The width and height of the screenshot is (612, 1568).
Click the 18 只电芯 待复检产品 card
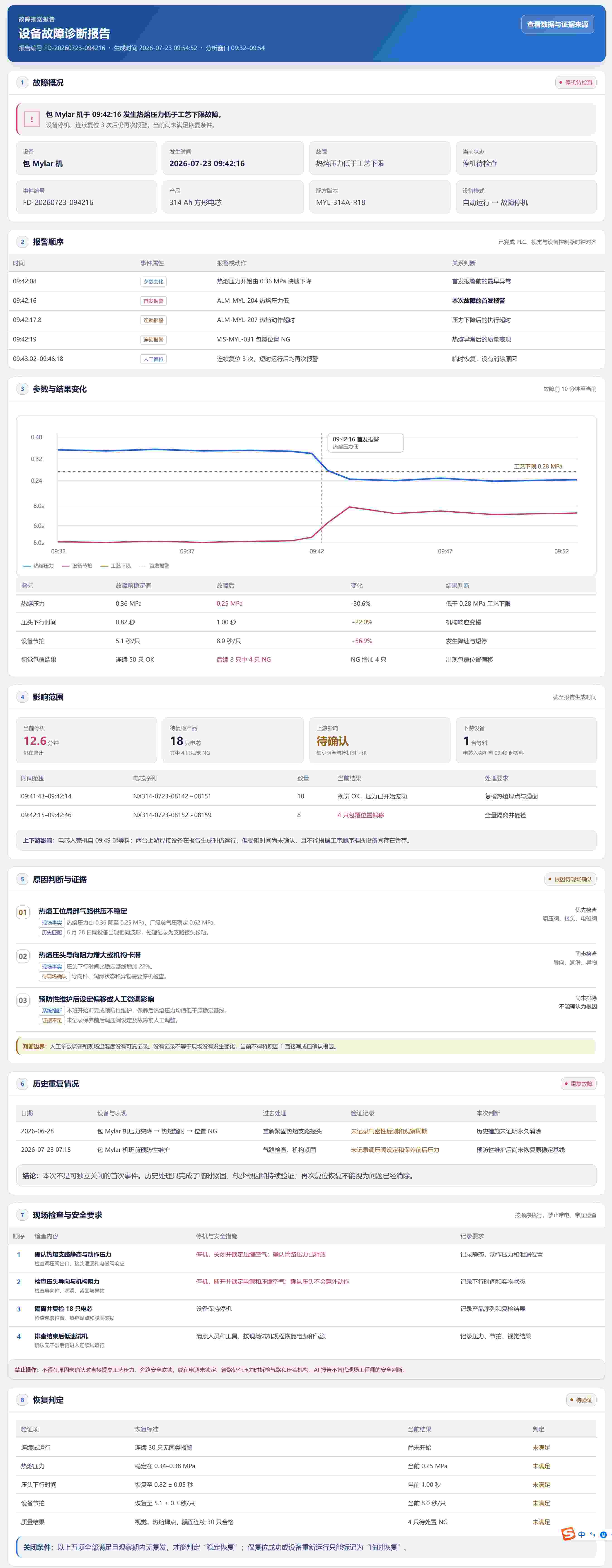click(233, 740)
